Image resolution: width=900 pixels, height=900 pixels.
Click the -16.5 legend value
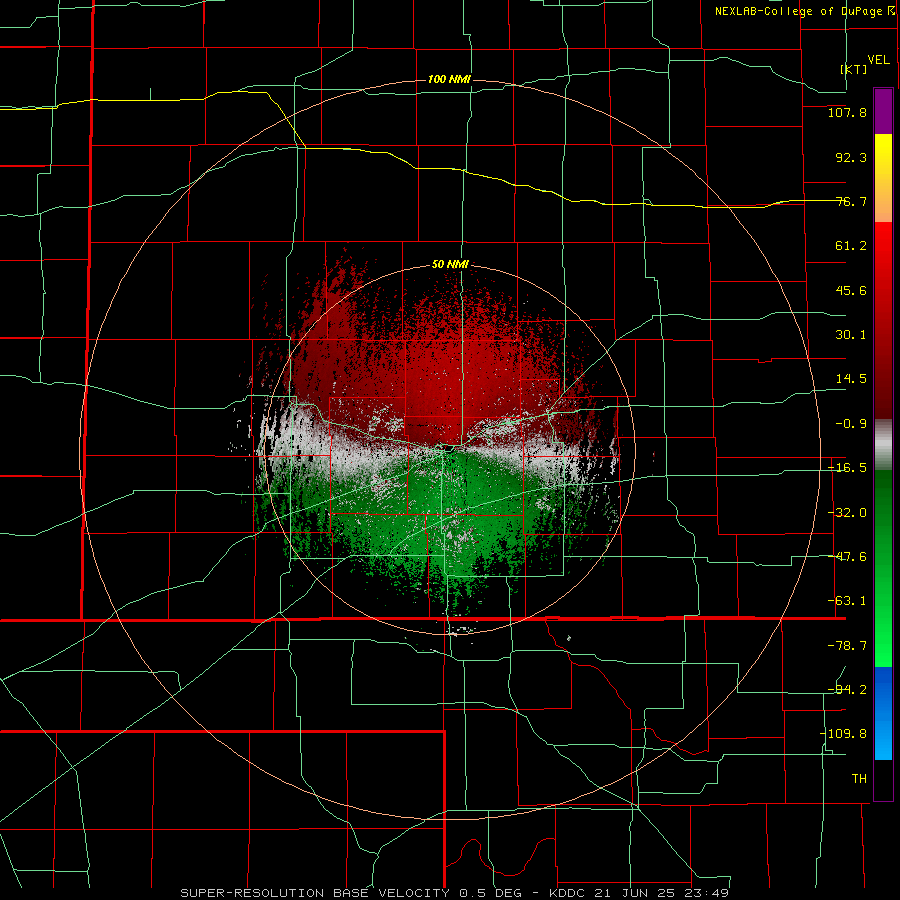847,468
